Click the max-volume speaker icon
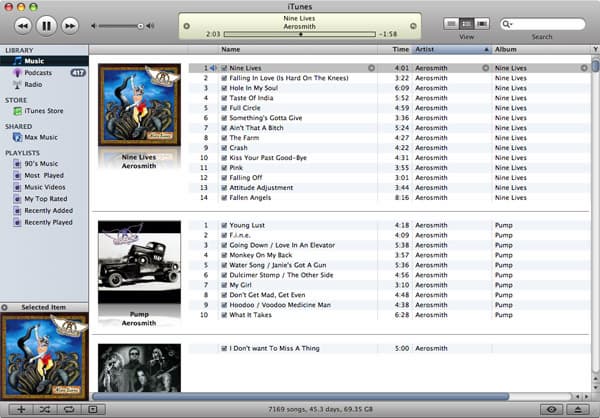The height and width of the screenshot is (418, 600). pyautogui.click(x=150, y=26)
